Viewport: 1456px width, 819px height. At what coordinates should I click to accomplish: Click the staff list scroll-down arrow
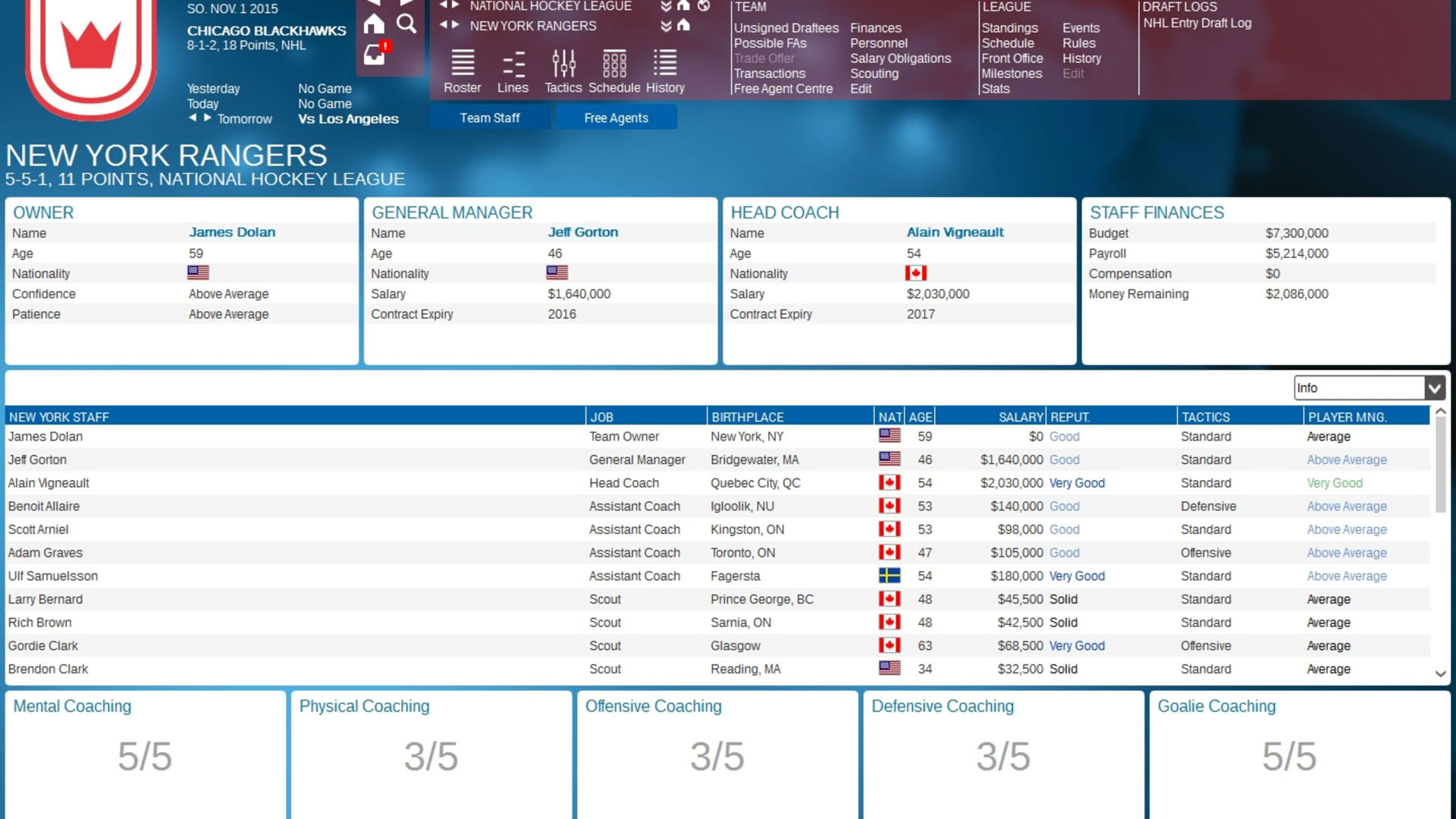click(x=1440, y=673)
